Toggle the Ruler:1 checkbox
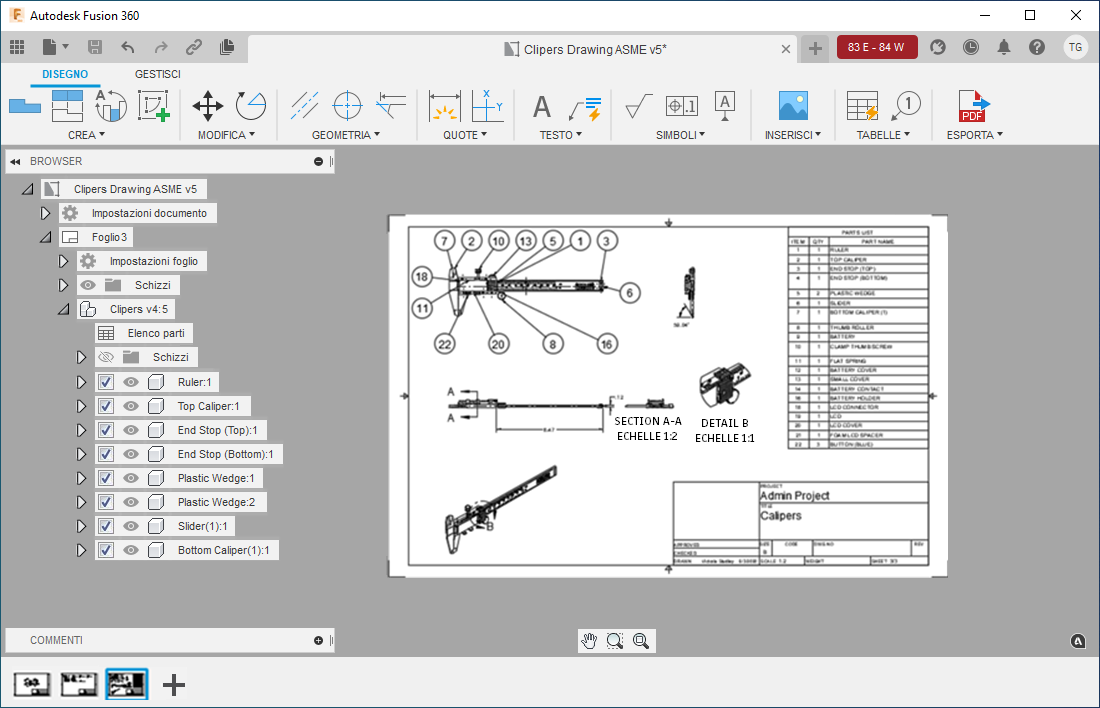This screenshot has width=1100, height=708. point(105,382)
